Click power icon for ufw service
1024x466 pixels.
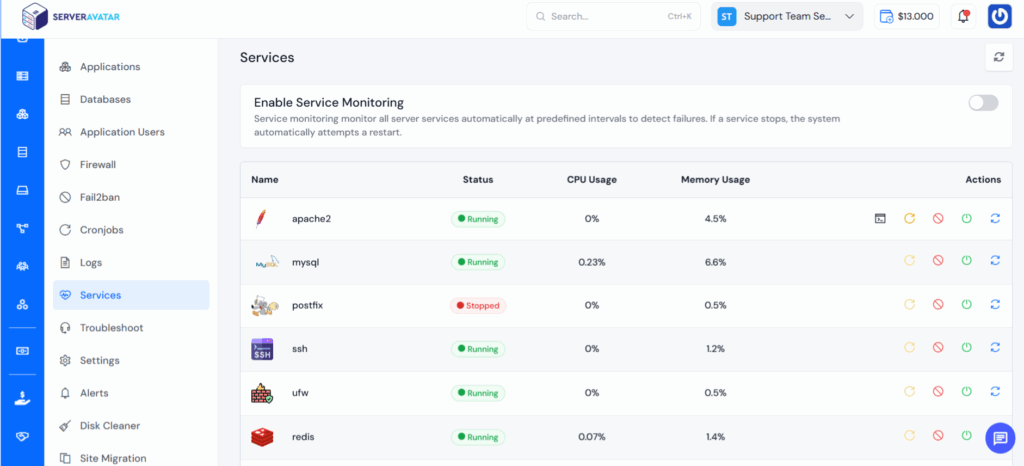click(966, 392)
